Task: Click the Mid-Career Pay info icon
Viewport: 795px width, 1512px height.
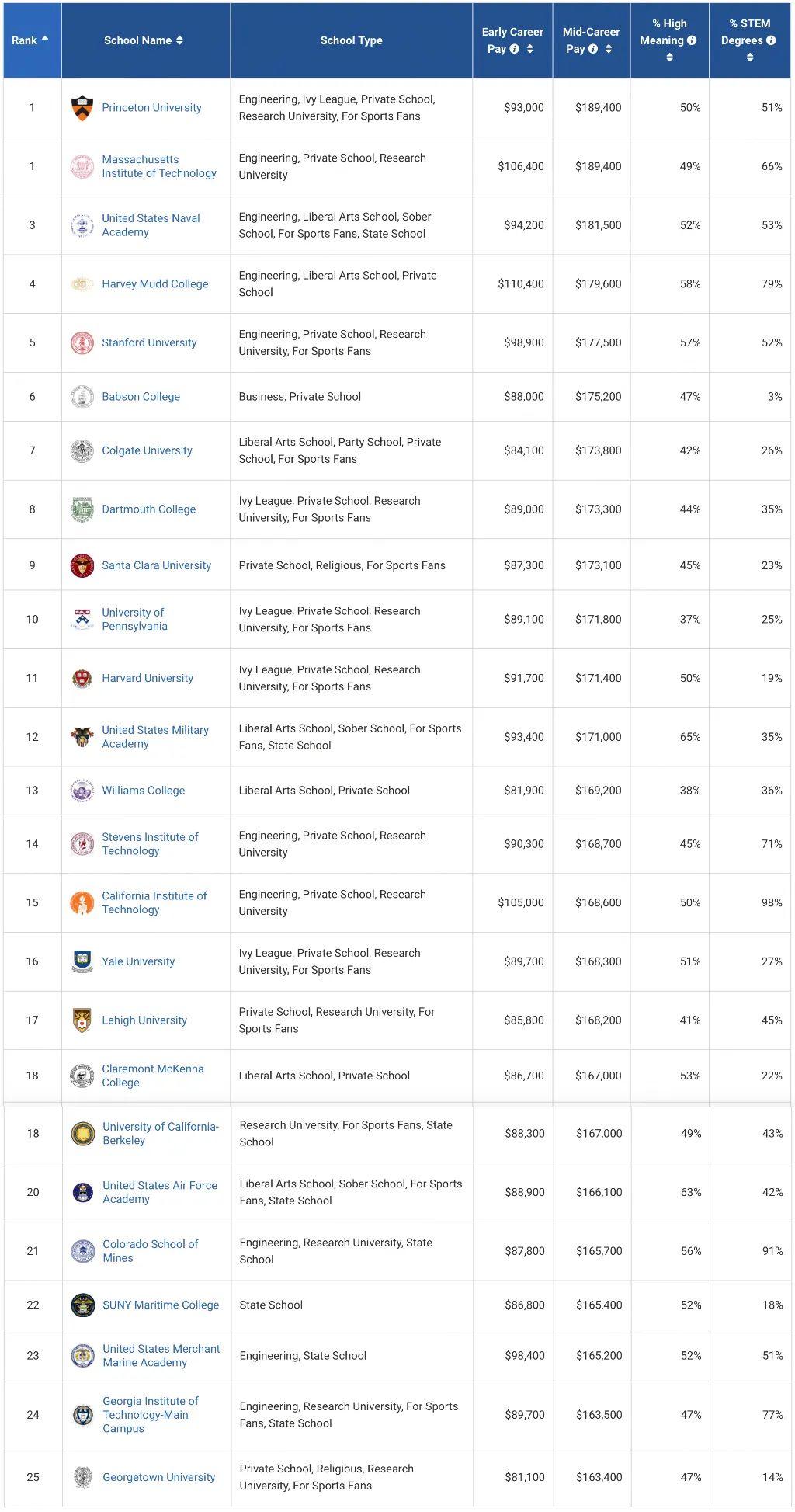Action: (593, 49)
